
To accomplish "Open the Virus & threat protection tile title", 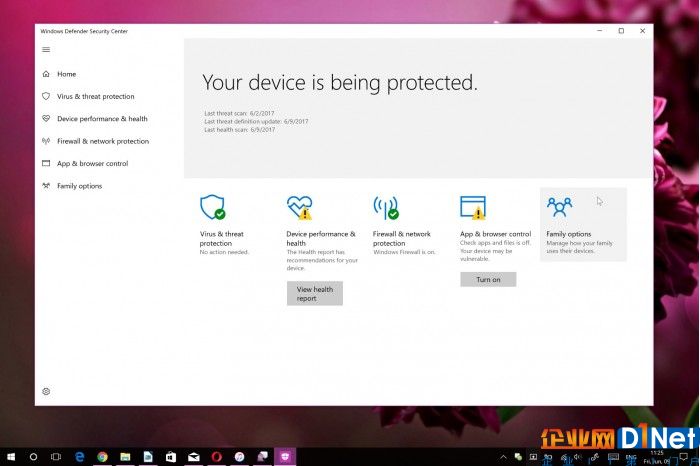I will 221,238.
